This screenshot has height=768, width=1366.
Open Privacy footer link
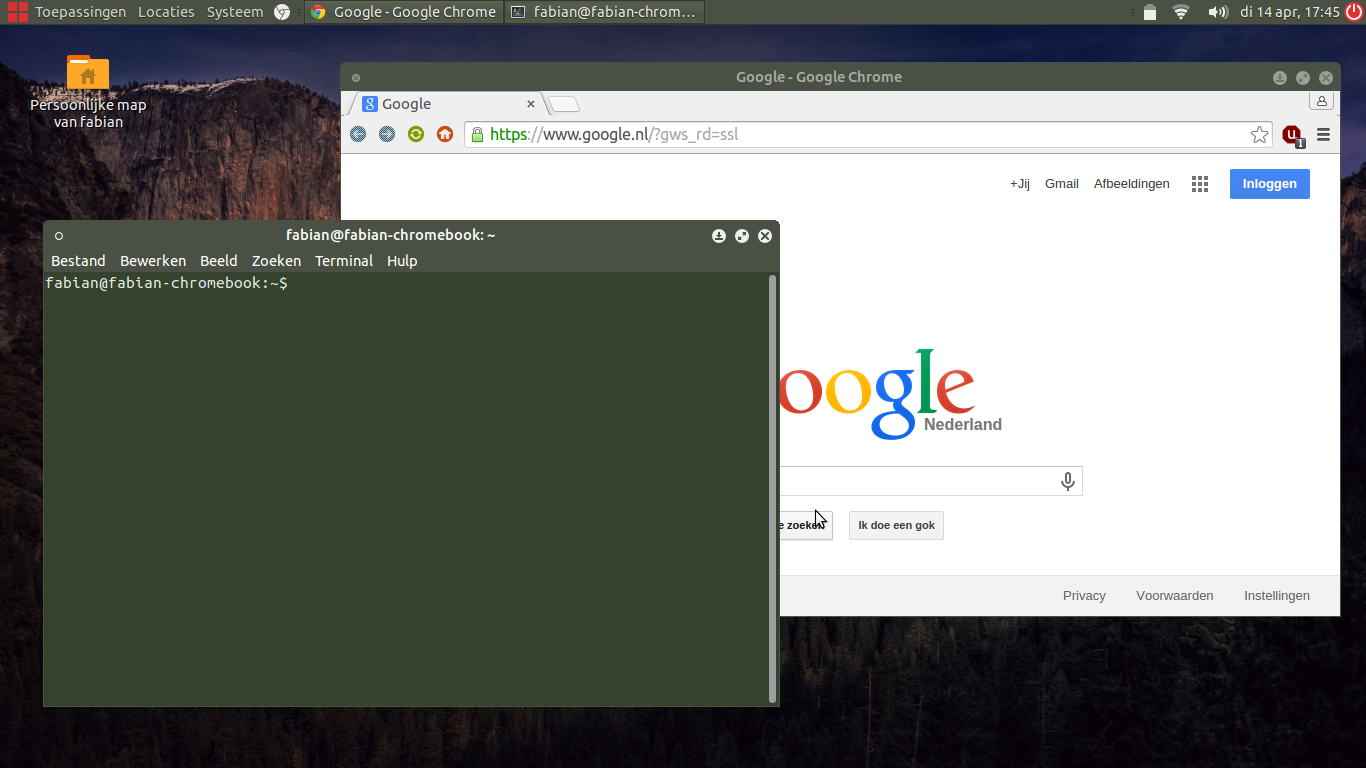pos(1084,596)
